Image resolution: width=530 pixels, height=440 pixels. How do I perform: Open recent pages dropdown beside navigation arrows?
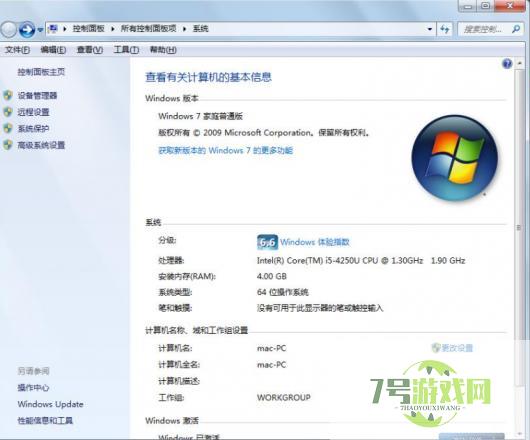pos(40,30)
